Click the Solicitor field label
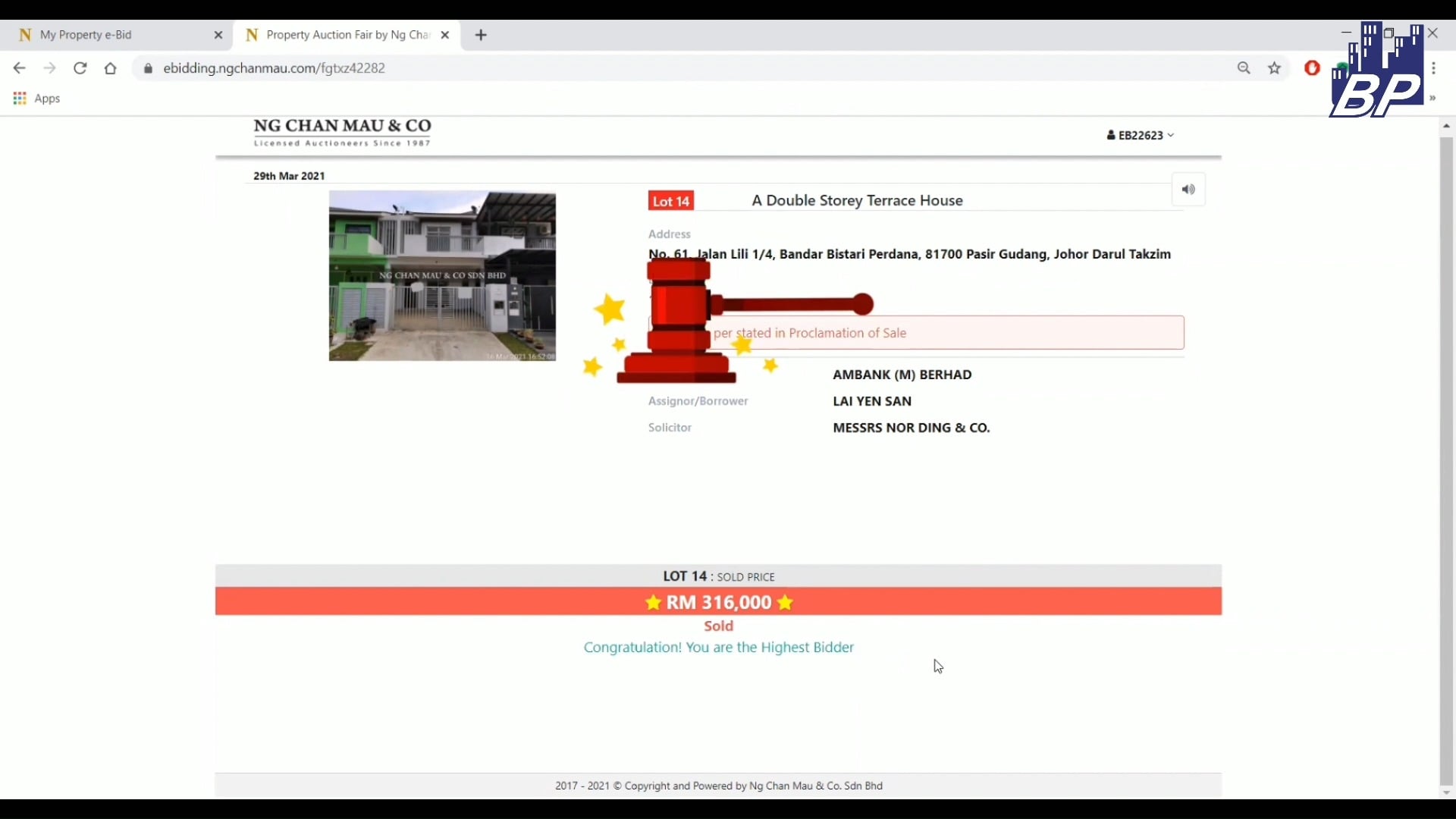 tap(670, 428)
